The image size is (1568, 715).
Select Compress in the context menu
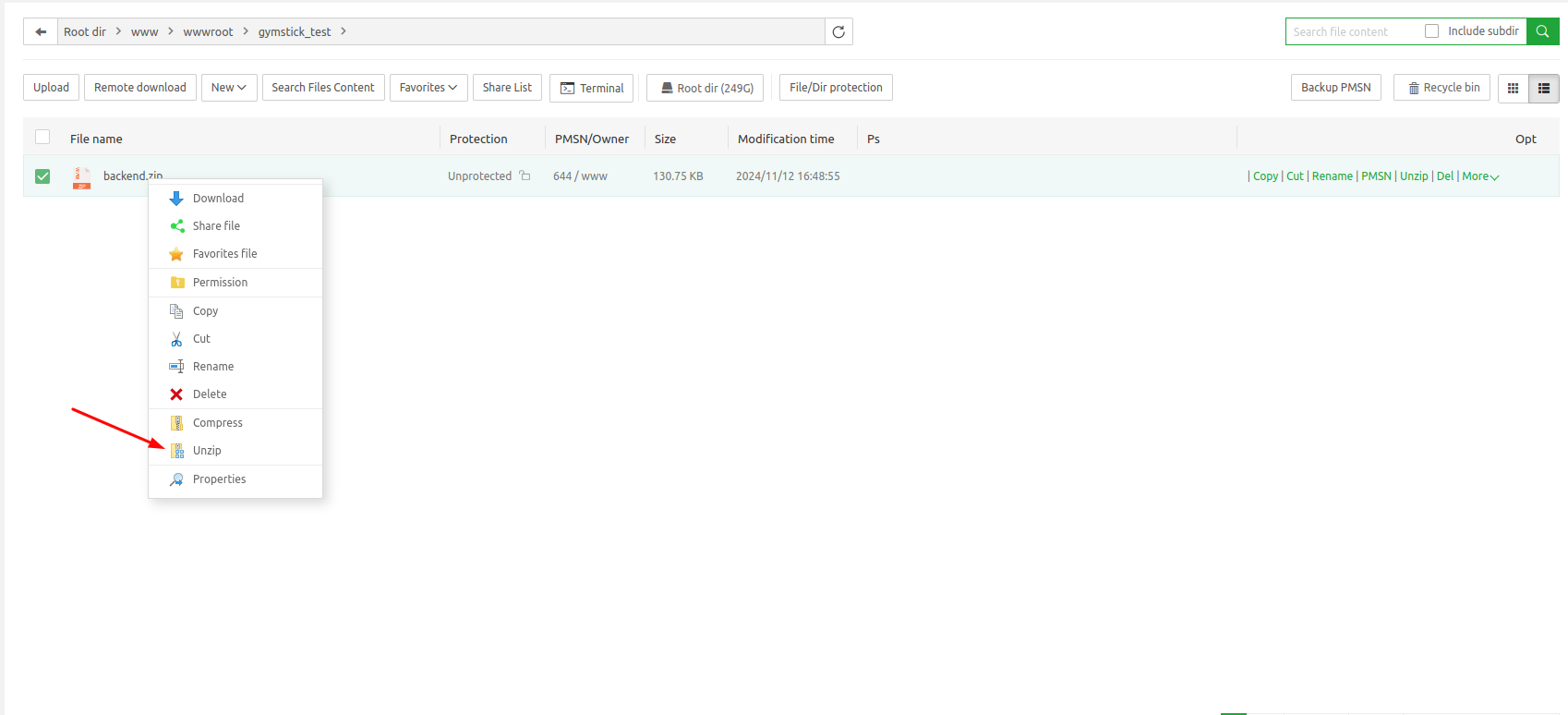pos(217,423)
